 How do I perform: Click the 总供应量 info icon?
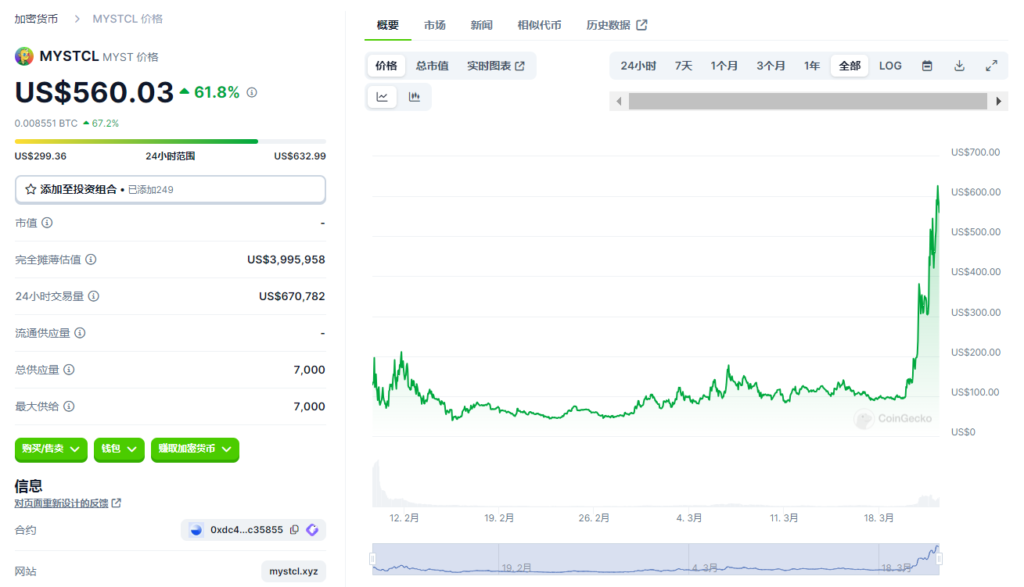pyautogui.click(x=69, y=370)
